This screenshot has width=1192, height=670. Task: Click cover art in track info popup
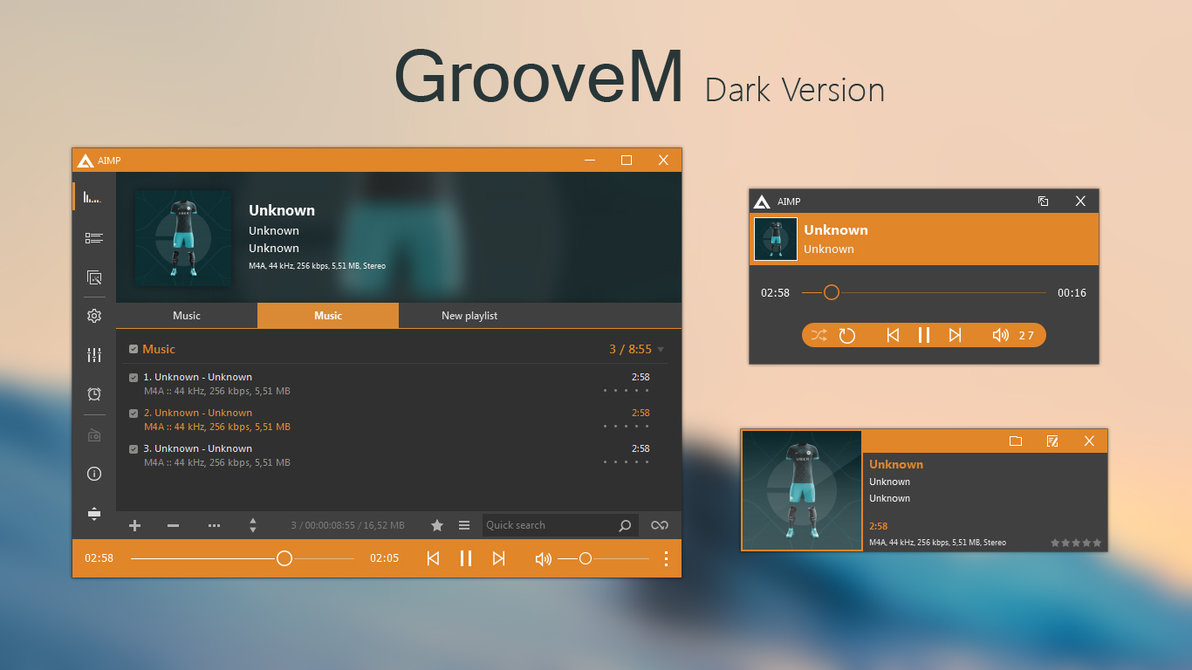pos(802,491)
